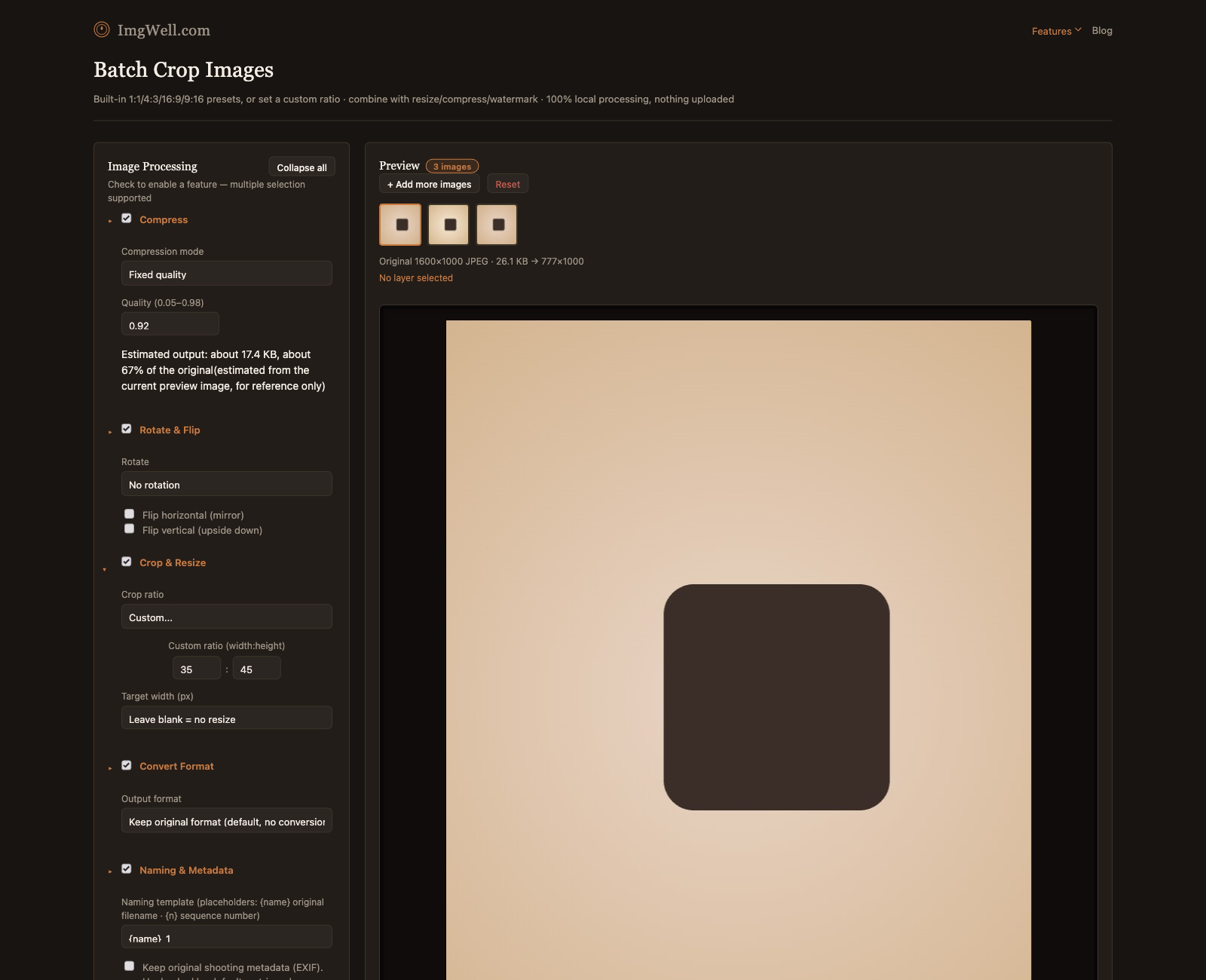Toggle the Rotate & Flip section arrow

pos(110,431)
